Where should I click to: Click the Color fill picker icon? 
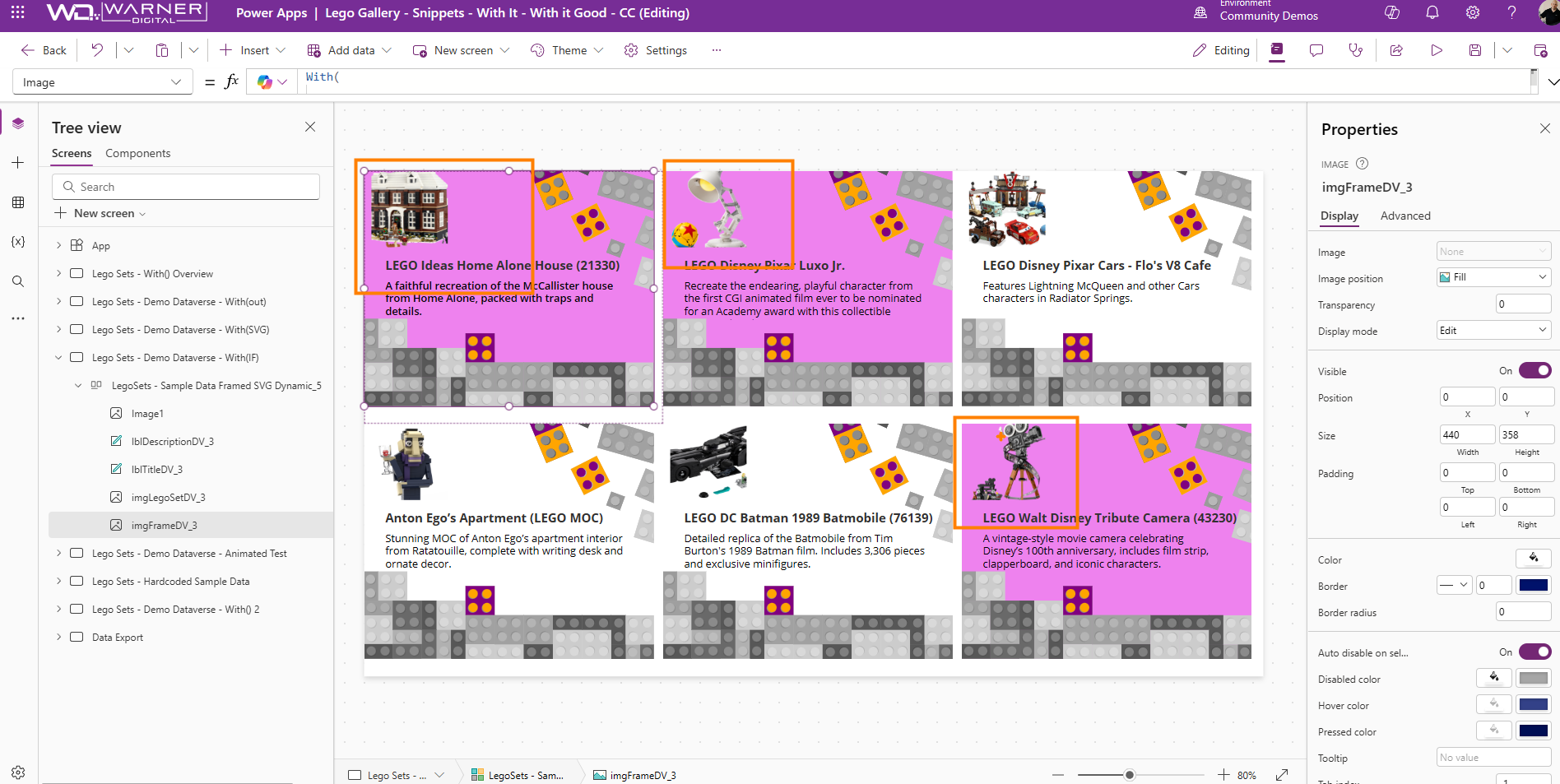point(1534,559)
